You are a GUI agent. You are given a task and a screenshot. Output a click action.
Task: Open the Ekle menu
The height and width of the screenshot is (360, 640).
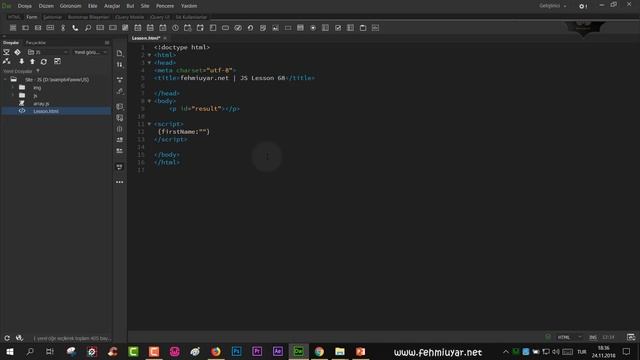[x=93, y=6]
